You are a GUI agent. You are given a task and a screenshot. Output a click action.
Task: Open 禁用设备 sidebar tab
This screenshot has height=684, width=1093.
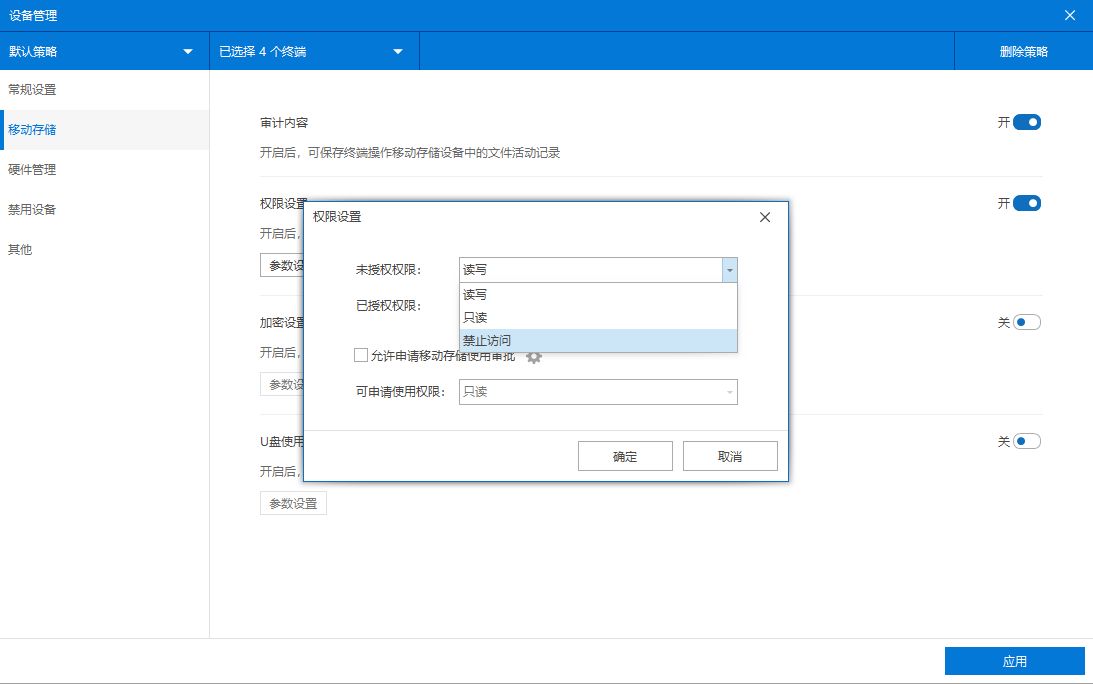click(x=105, y=209)
